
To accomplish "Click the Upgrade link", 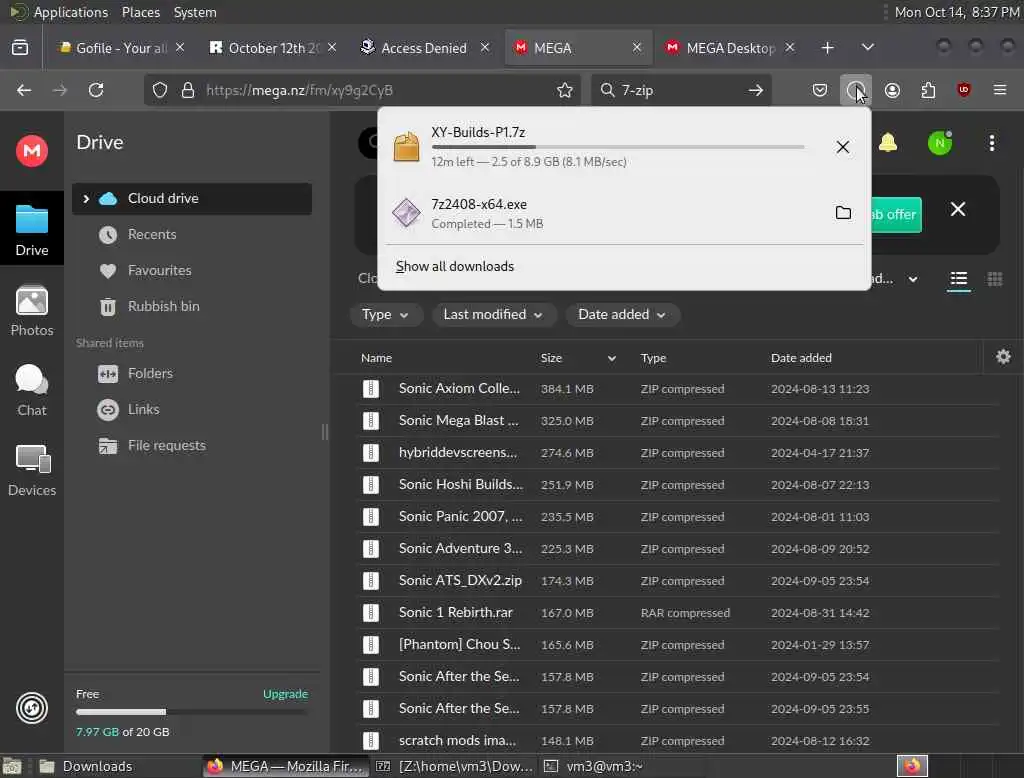I will [285, 694].
